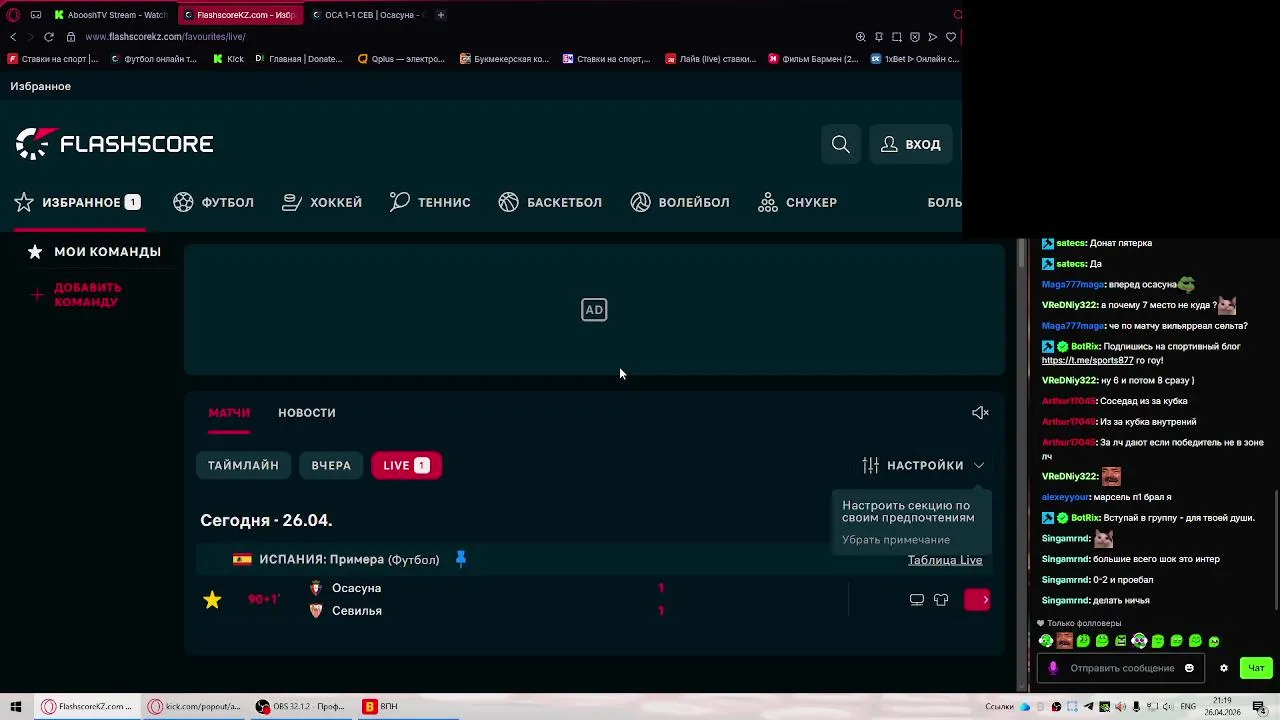Open the Windows Start menu

tap(16, 707)
